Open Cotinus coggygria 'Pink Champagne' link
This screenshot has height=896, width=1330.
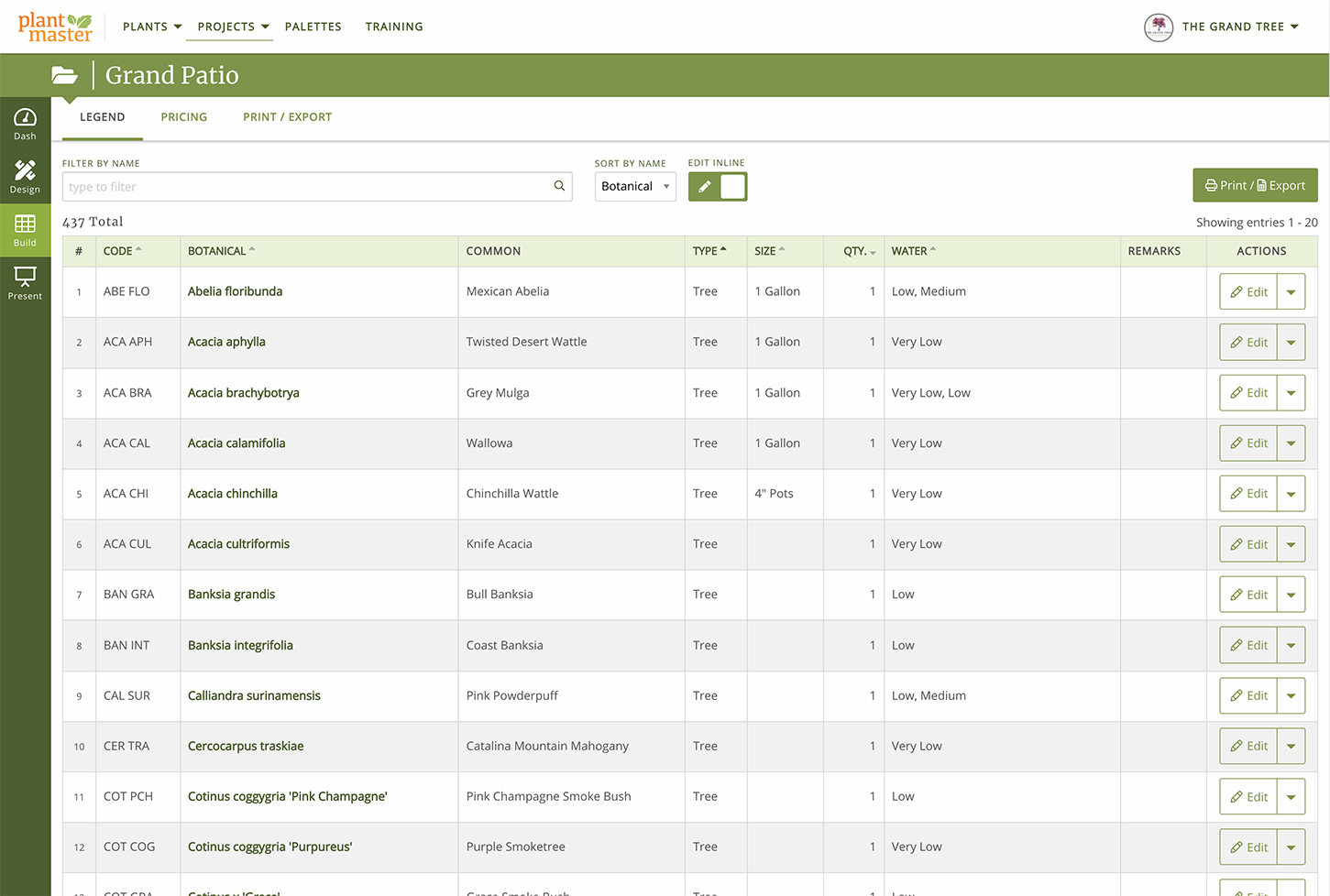(288, 797)
